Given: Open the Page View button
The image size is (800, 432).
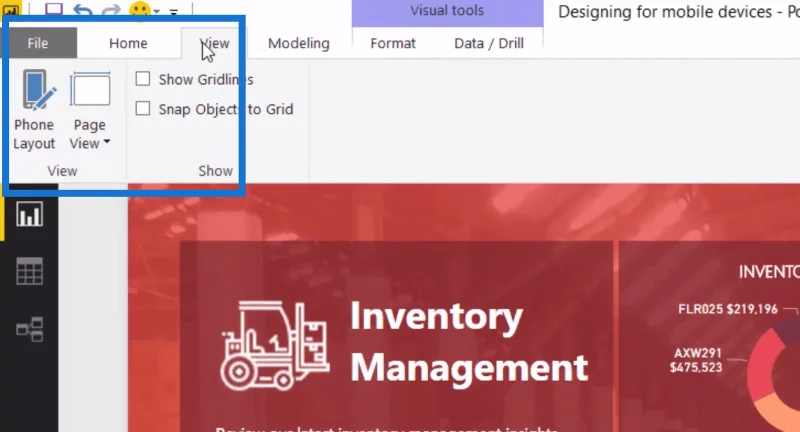Looking at the screenshot, I should [x=90, y=111].
